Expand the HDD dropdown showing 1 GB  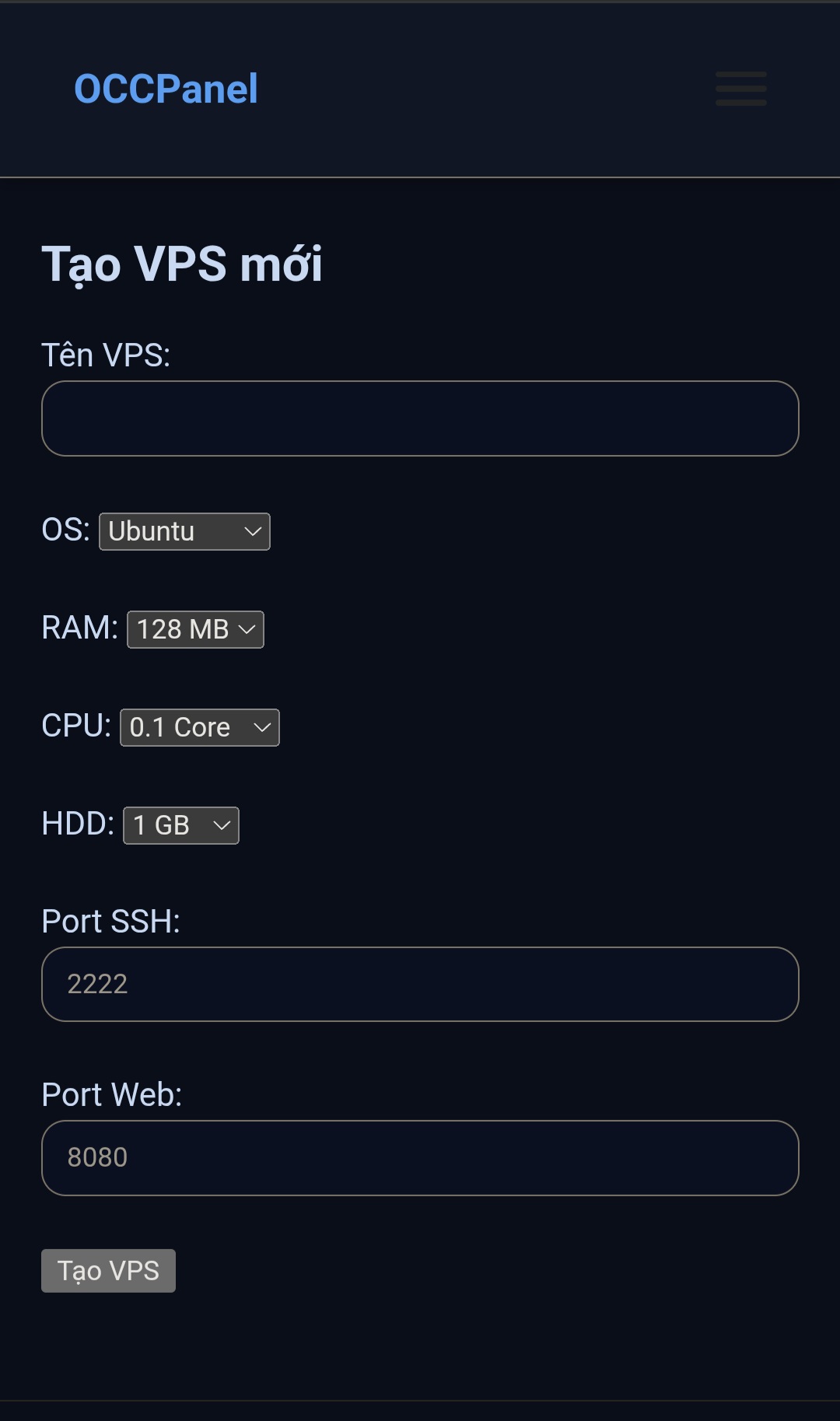pos(180,825)
